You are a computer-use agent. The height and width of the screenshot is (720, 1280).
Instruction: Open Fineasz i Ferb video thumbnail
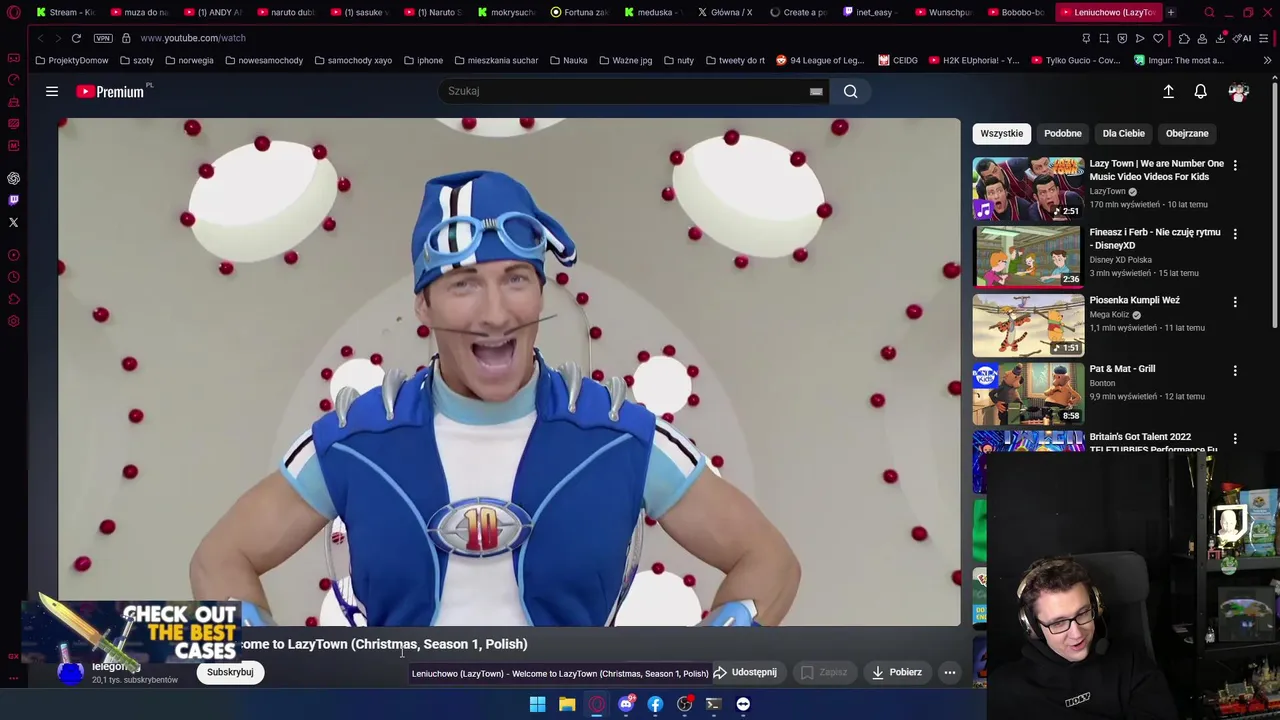pos(1028,256)
